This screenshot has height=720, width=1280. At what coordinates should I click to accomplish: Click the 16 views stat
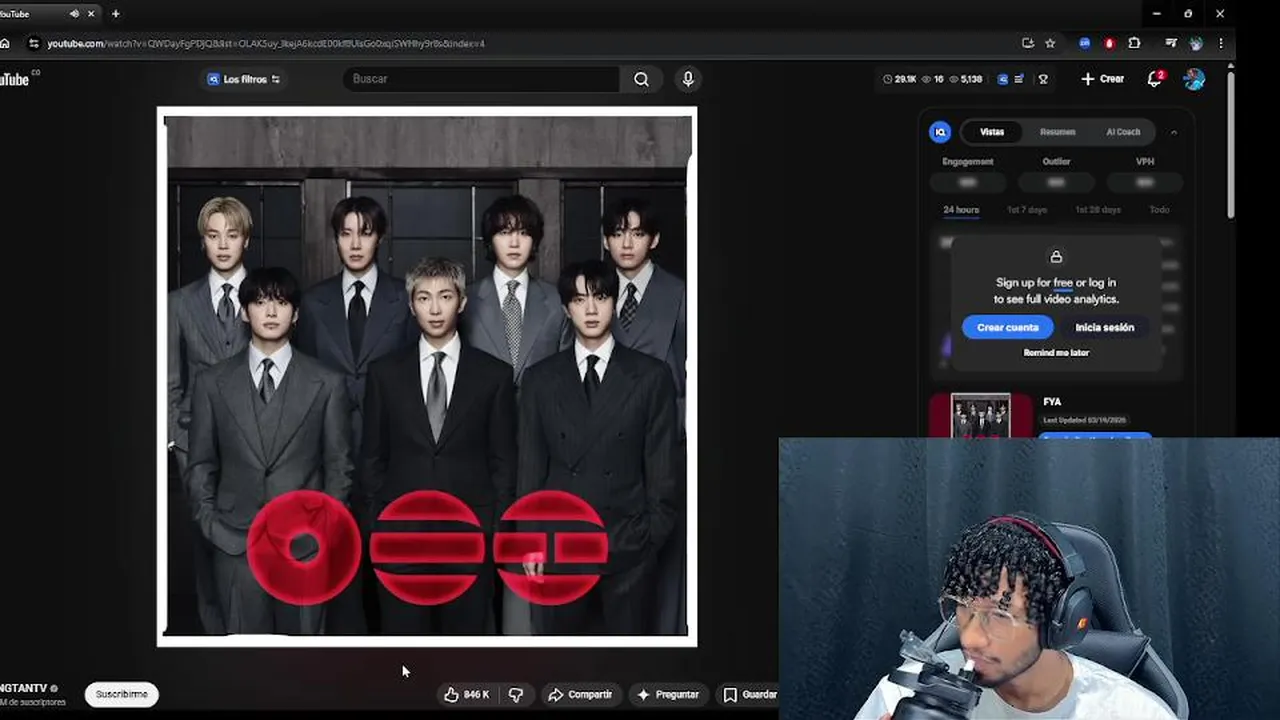(932, 79)
